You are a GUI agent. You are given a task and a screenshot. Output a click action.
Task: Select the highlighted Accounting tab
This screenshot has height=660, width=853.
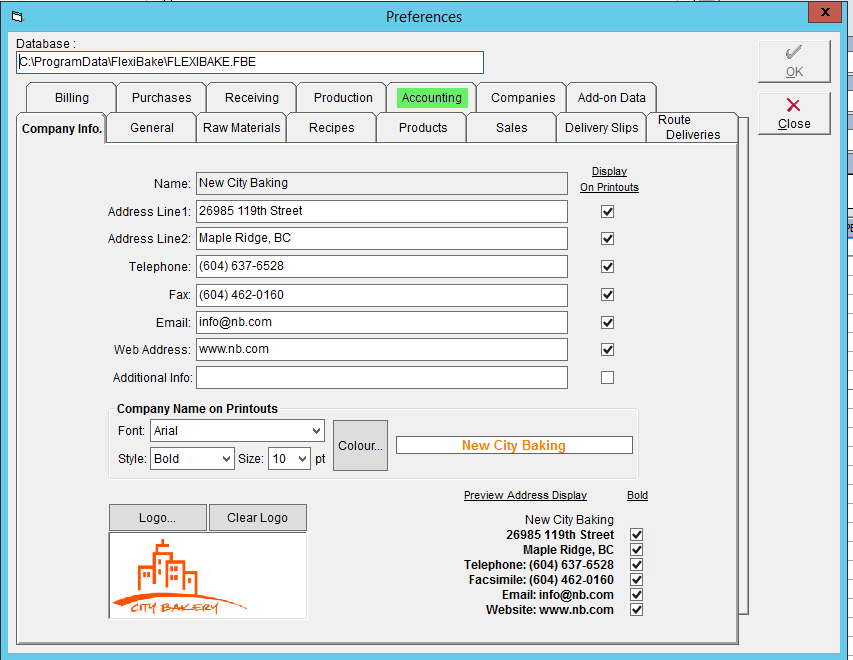pos(431,97)
